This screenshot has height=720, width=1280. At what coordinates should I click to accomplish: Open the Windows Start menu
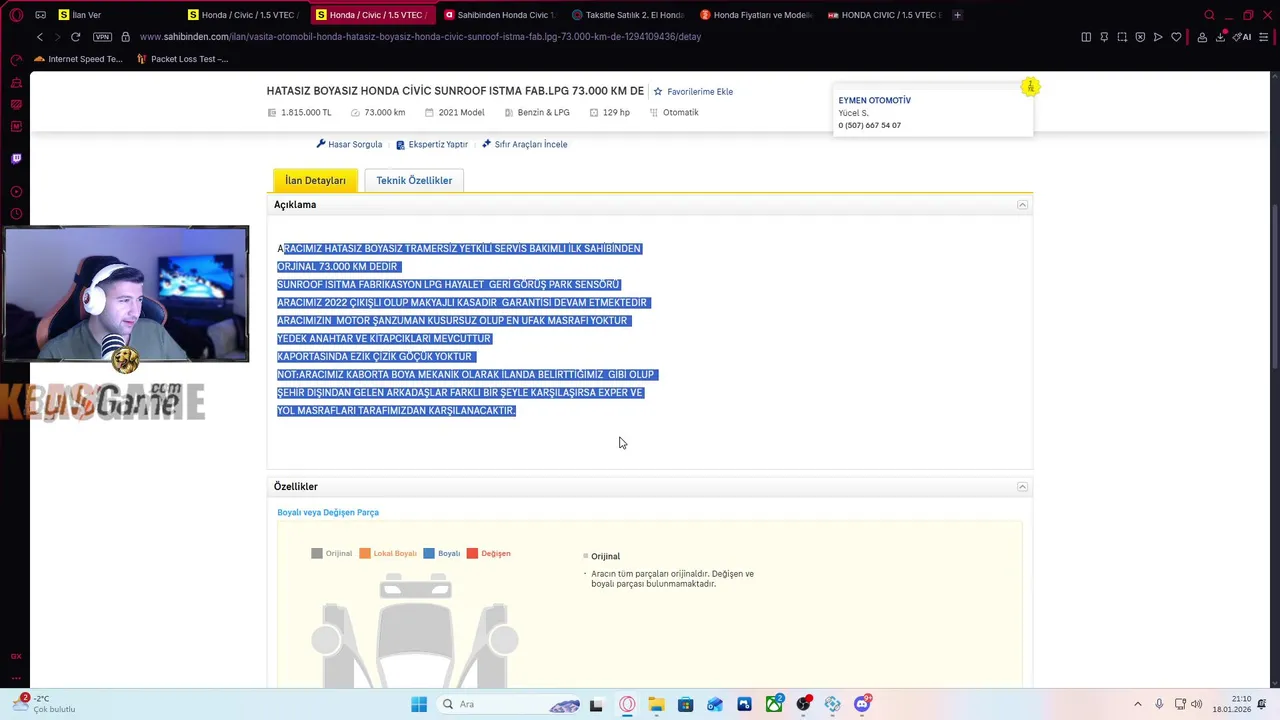(x=419, y=704)
